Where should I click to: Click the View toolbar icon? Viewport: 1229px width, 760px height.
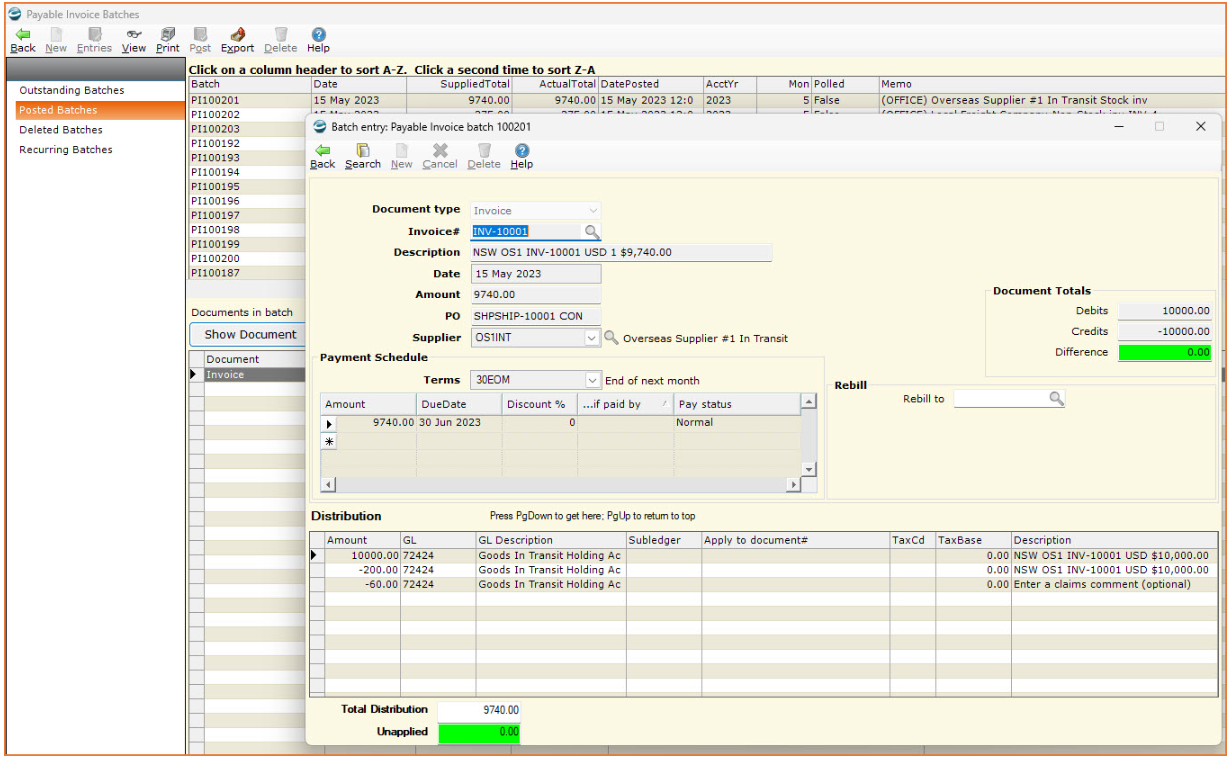pyautogui.click(x=134, y=40)
